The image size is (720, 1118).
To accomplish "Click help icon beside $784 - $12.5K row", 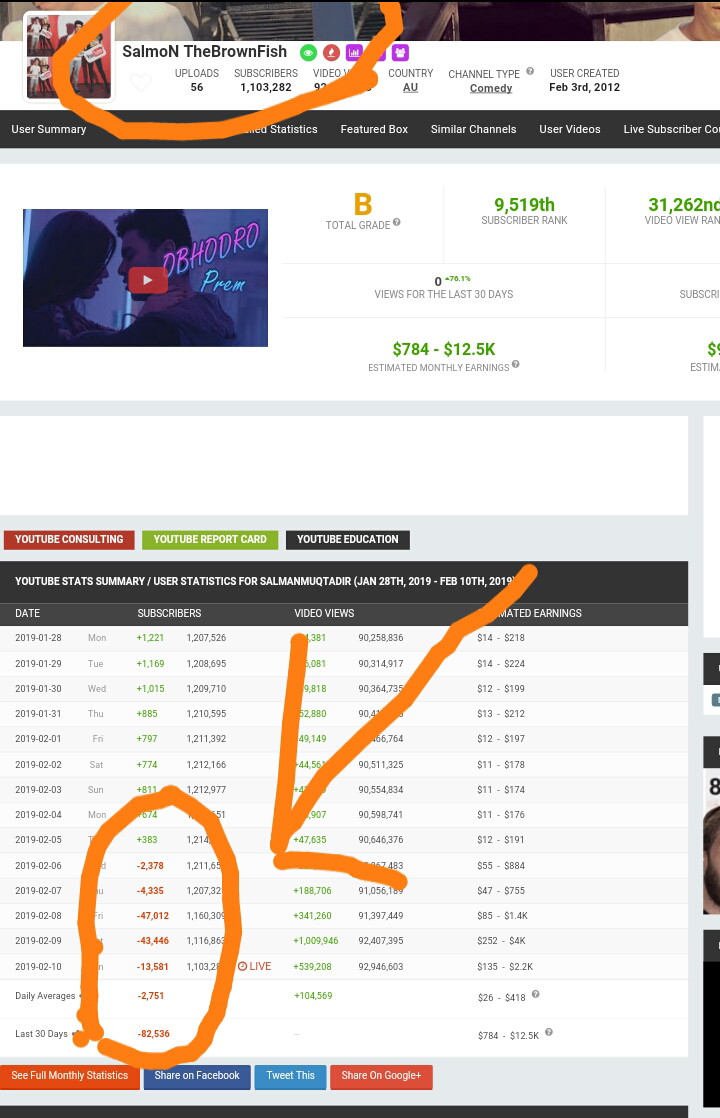I will 548,1032.
